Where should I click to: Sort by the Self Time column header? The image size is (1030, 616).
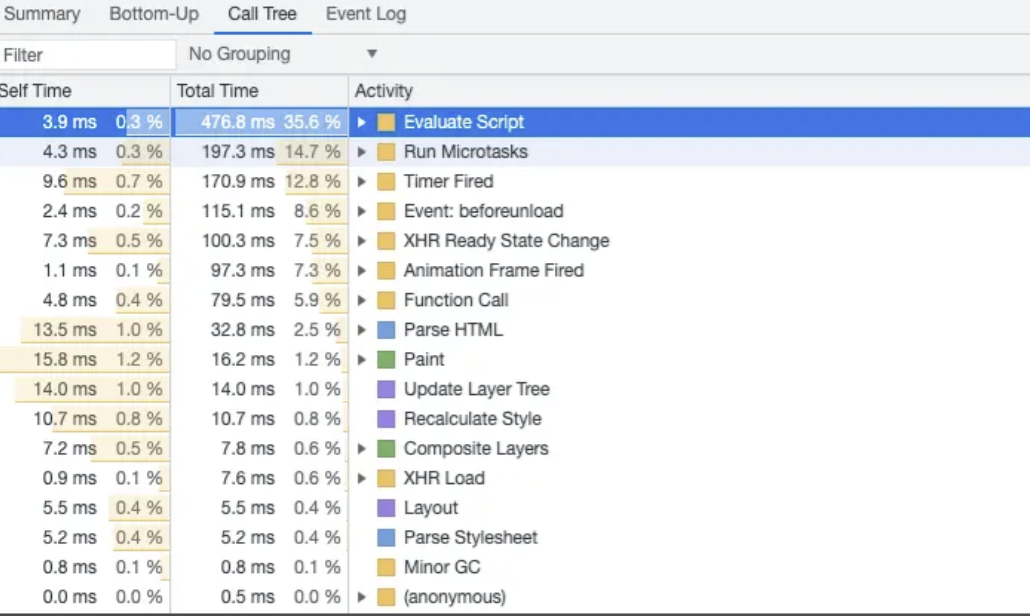coord(36,91)
